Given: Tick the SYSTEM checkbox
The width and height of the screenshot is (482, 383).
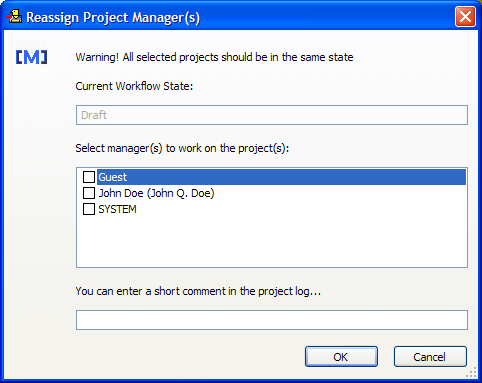Looking at the screenshot, I should tap(89, 209).
